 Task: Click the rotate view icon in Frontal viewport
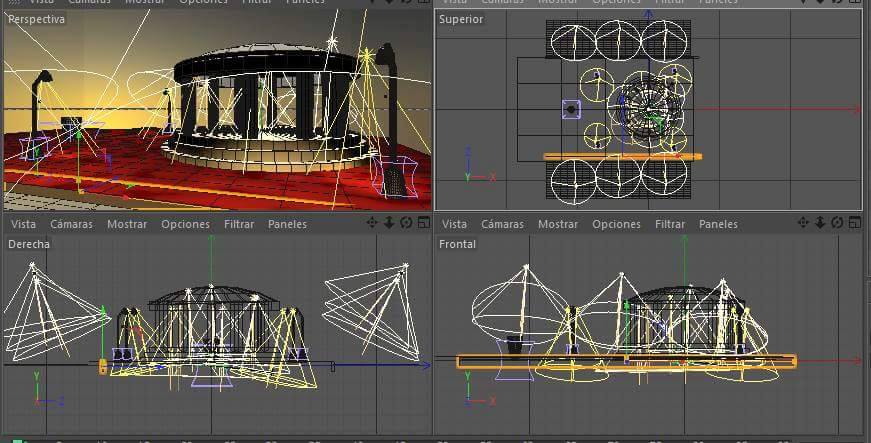837,224
